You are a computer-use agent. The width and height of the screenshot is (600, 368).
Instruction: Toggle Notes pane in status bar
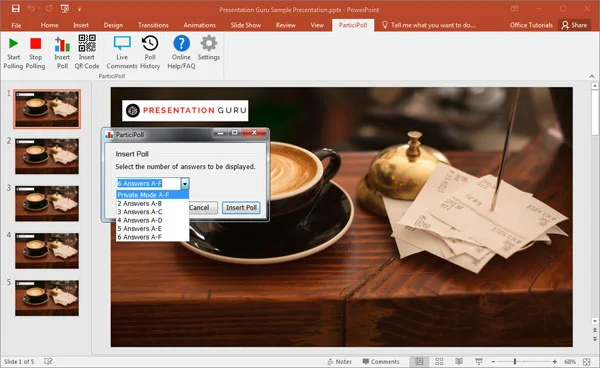pyautogui.click(x=339, y=361)
